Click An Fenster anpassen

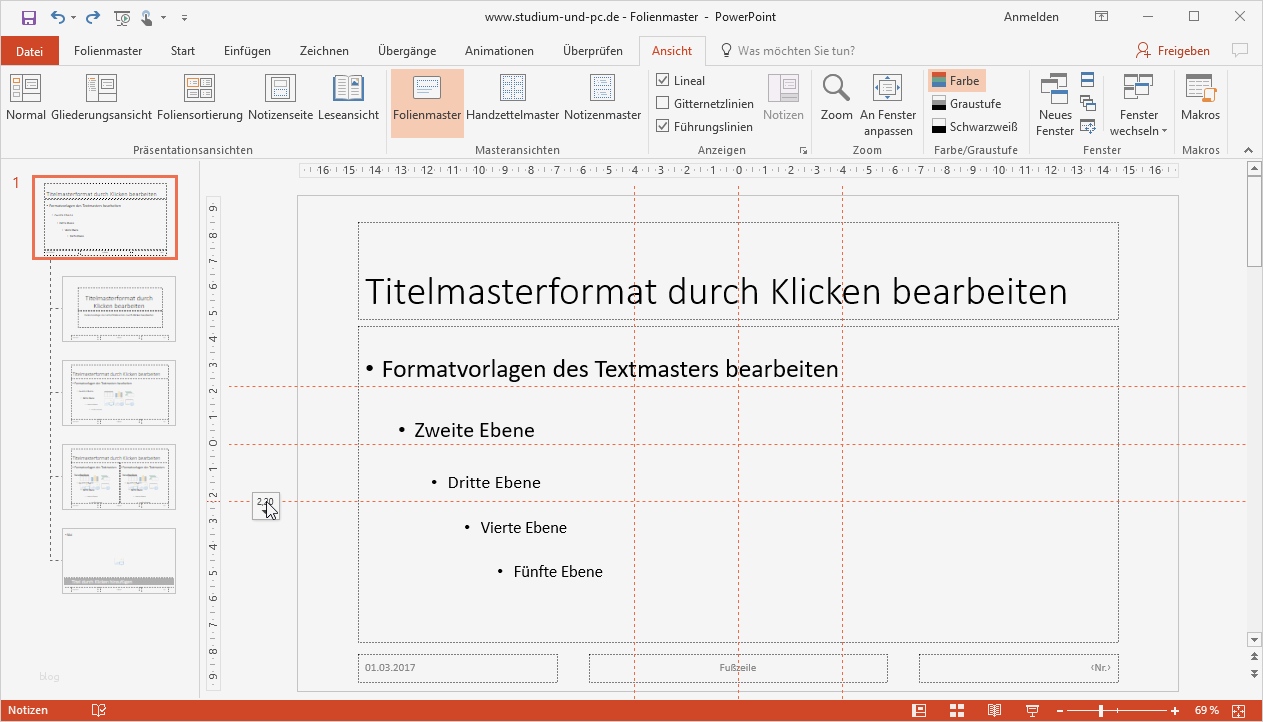point(887,100)
